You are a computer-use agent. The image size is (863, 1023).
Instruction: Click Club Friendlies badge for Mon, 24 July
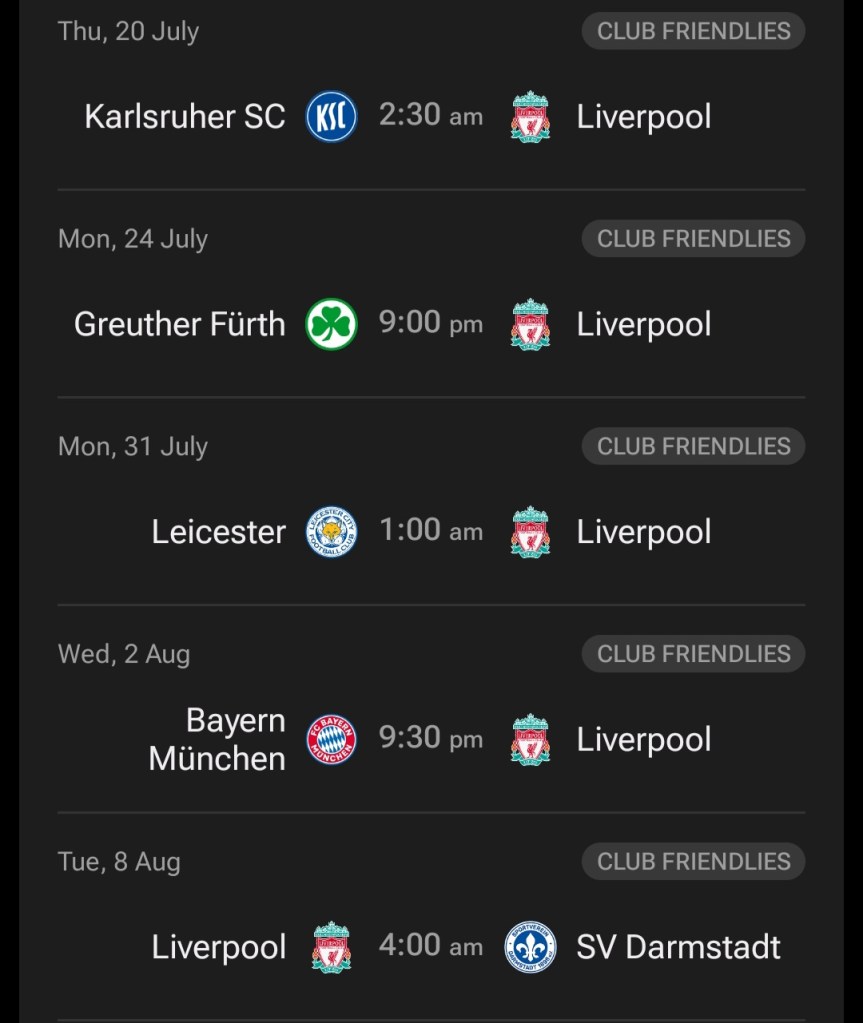693,239
